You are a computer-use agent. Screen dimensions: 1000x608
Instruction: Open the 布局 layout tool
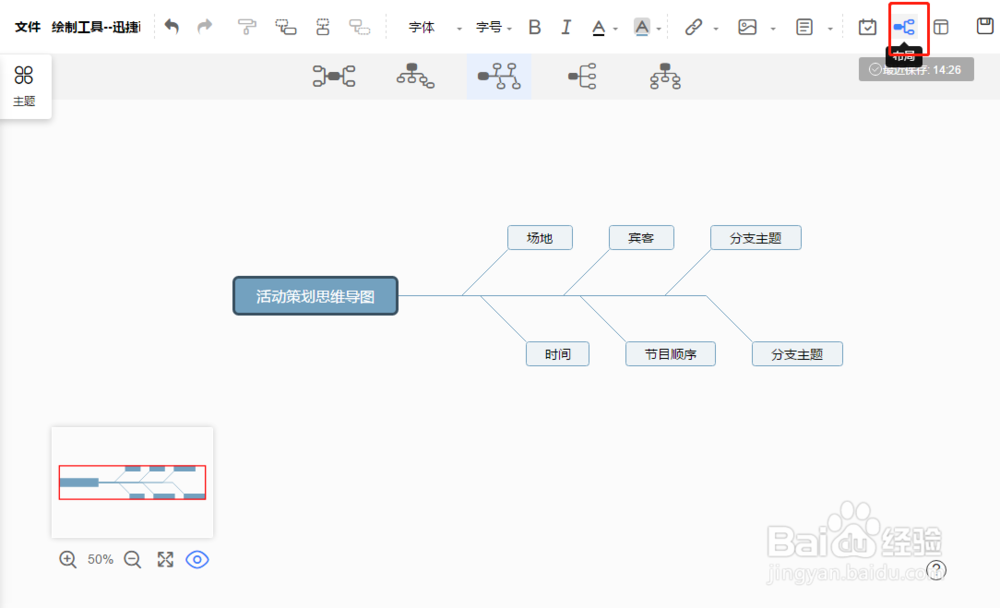click(x=905, y=28)
